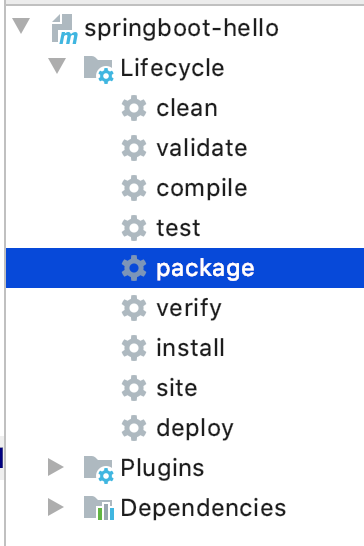
Task: Click the gear icon beside compile
Action: click(134, 188)
